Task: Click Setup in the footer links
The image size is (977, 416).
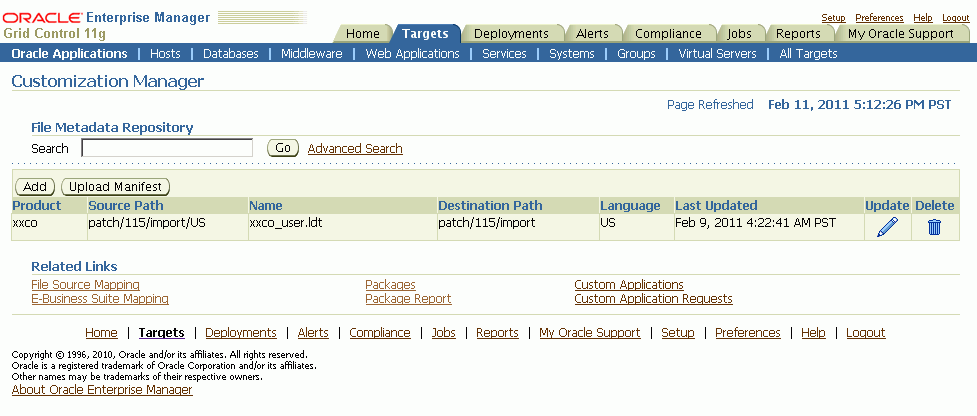Action: pos(677,333)
